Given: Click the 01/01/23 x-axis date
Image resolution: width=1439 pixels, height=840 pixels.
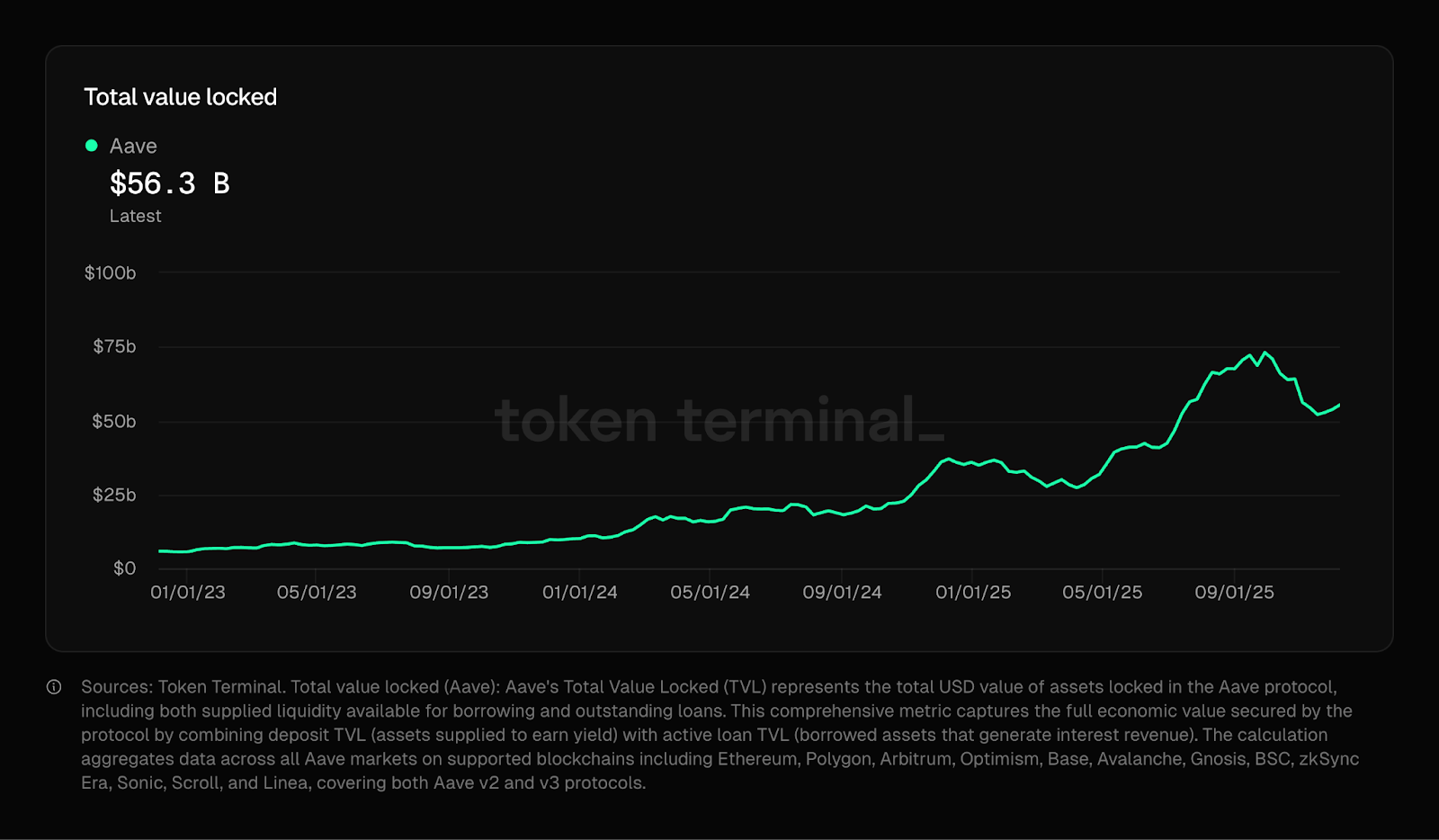Looking at the screenshot, I should pyautogui.click(x=187, y=592).
